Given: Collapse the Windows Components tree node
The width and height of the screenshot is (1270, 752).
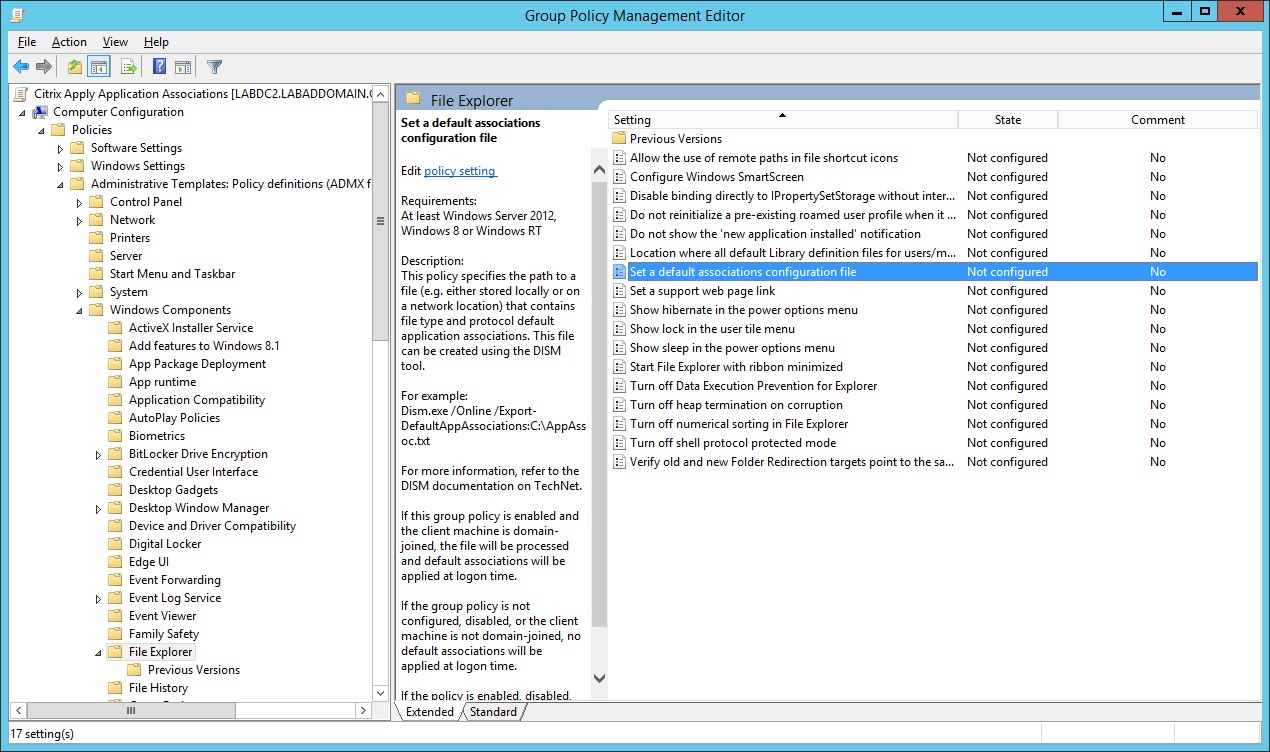Looking at the screenshot, I should (x=80, y=310).
